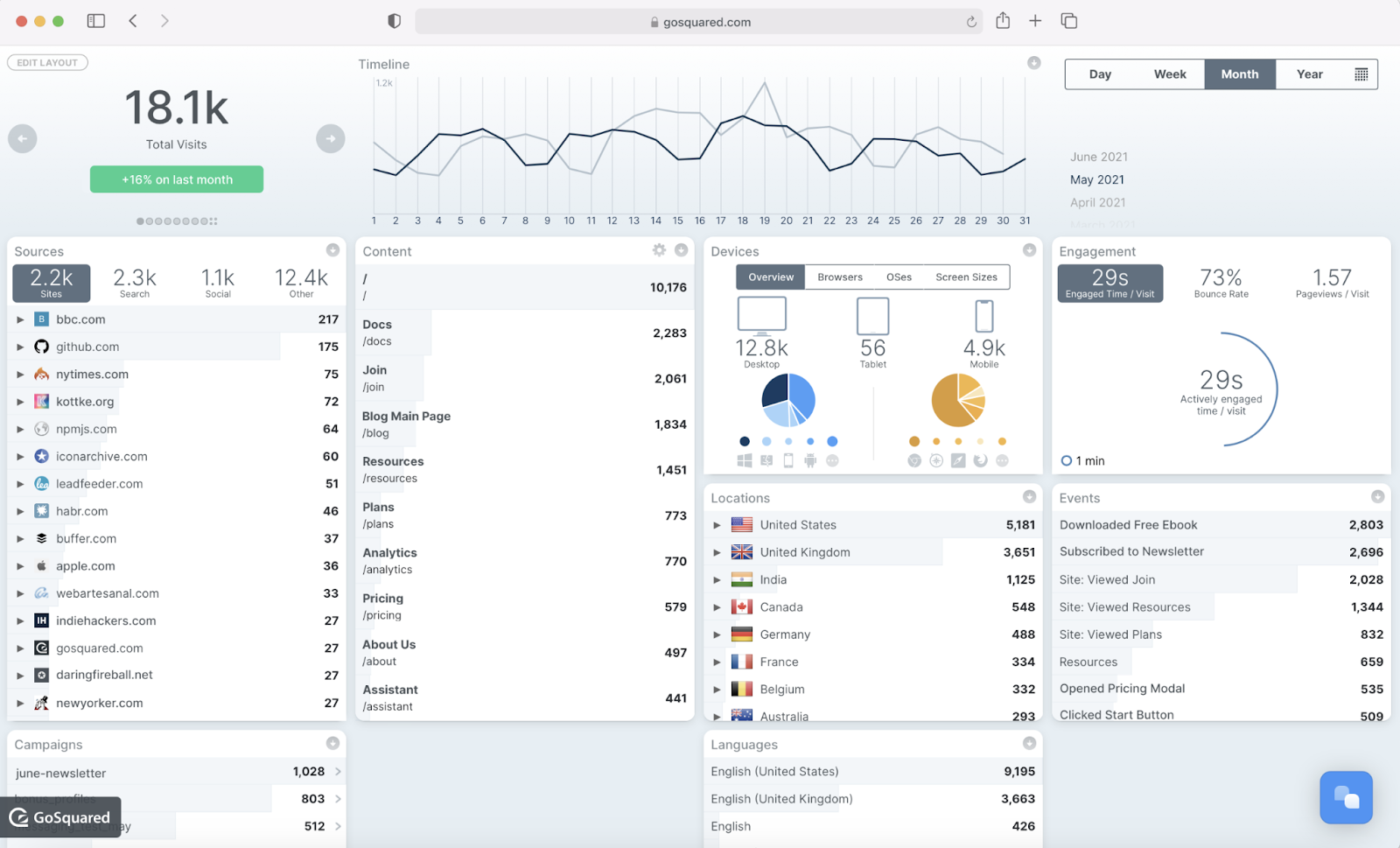Viewport: 1400px width, 848px height.
Task: Expand the bbc.com source row
Action: (20, 319)
